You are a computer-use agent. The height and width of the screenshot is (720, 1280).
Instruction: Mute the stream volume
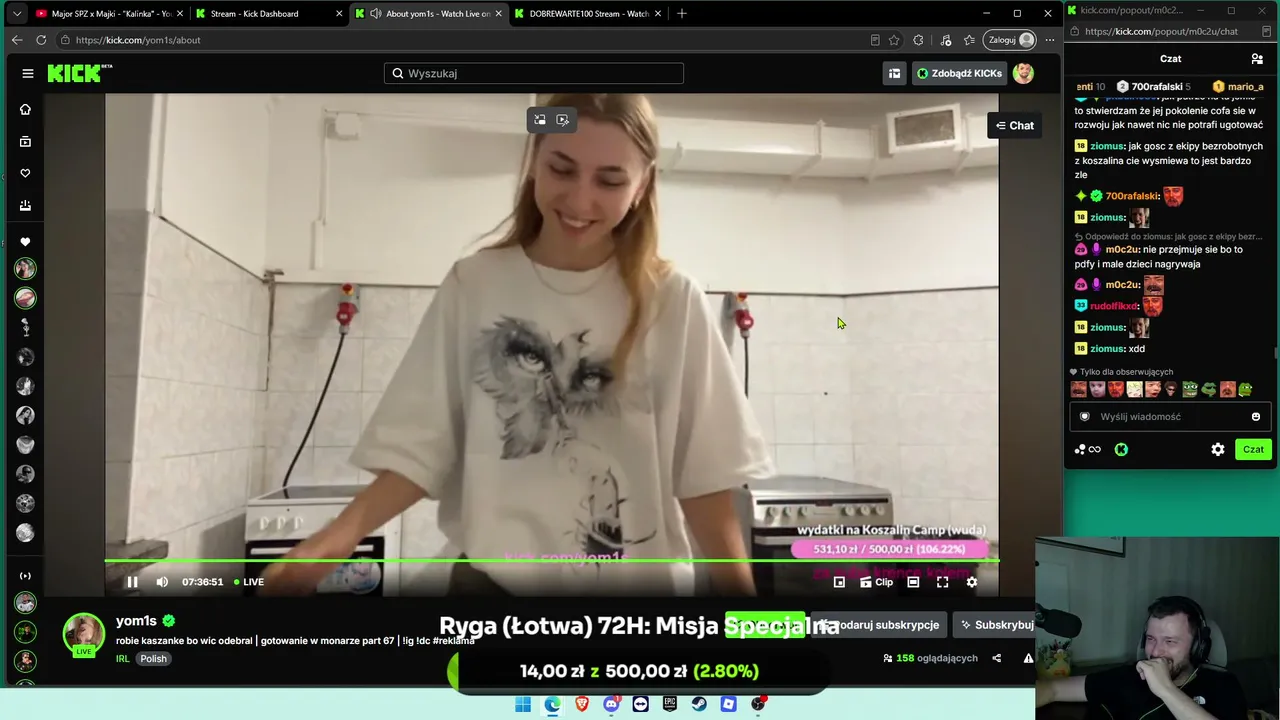point(162,582)
